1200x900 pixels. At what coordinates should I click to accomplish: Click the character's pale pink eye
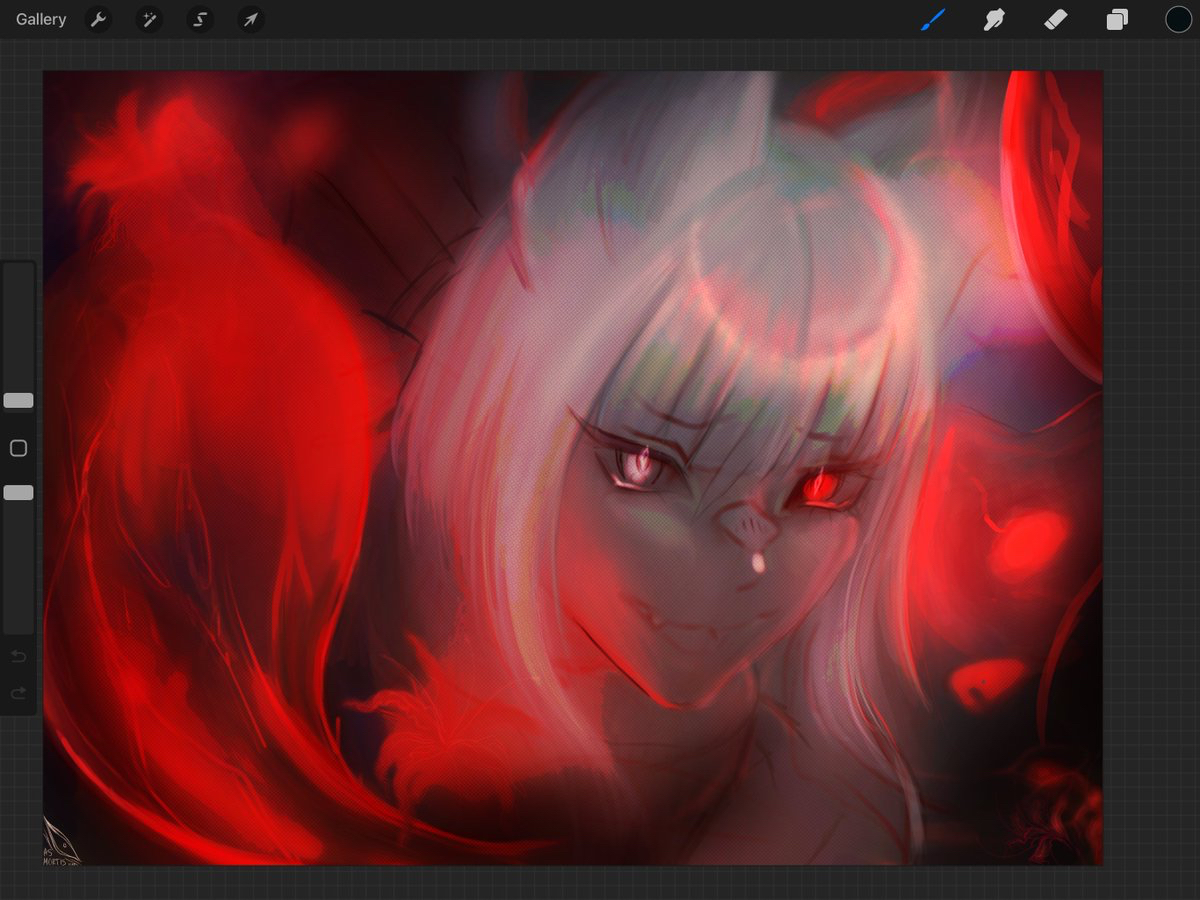click(x=638, y=467)
